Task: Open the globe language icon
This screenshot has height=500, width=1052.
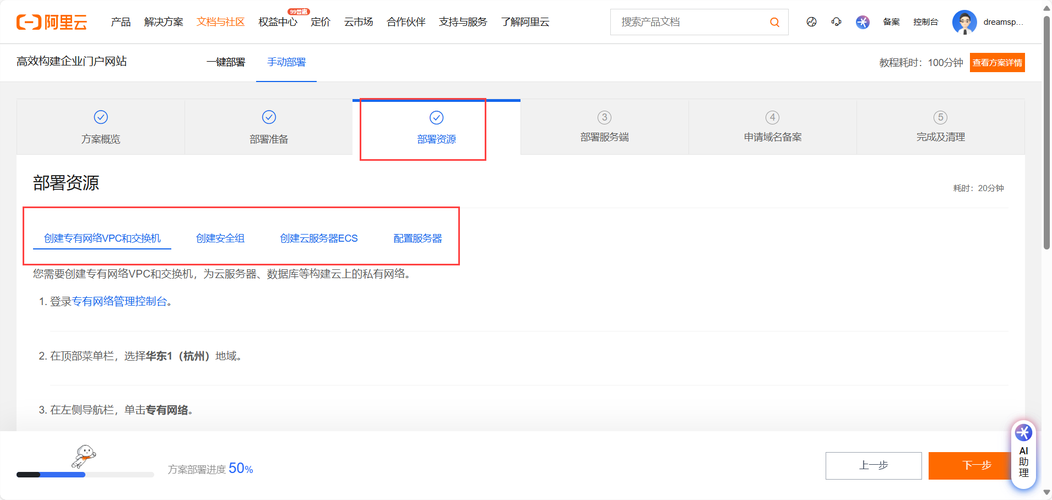Action: 811,22
